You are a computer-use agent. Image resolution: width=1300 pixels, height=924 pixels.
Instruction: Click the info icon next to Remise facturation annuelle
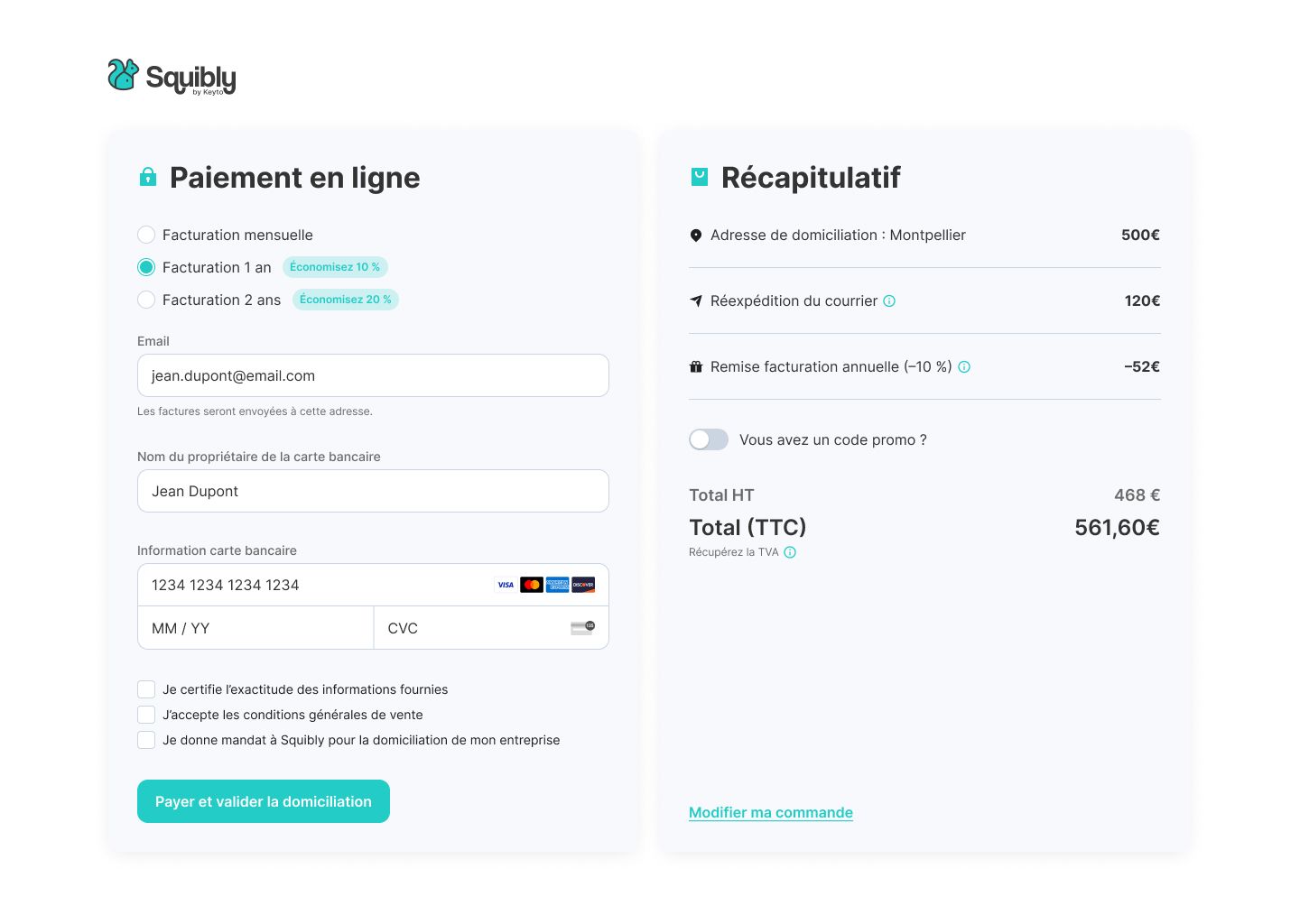[964, 367]
